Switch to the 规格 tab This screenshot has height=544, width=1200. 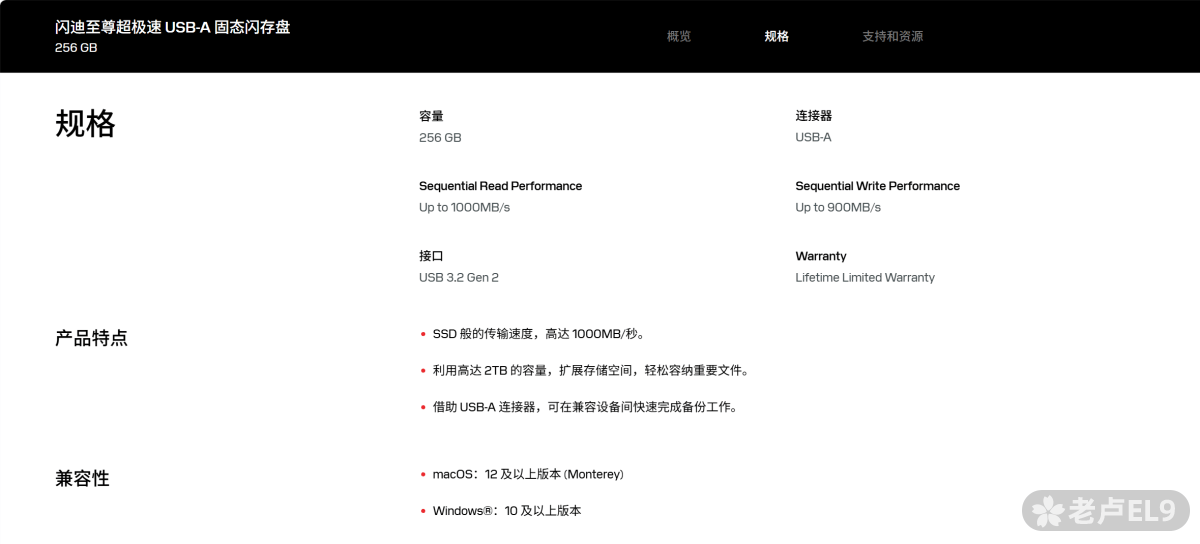pyautogui.click(x=776, y=36)
